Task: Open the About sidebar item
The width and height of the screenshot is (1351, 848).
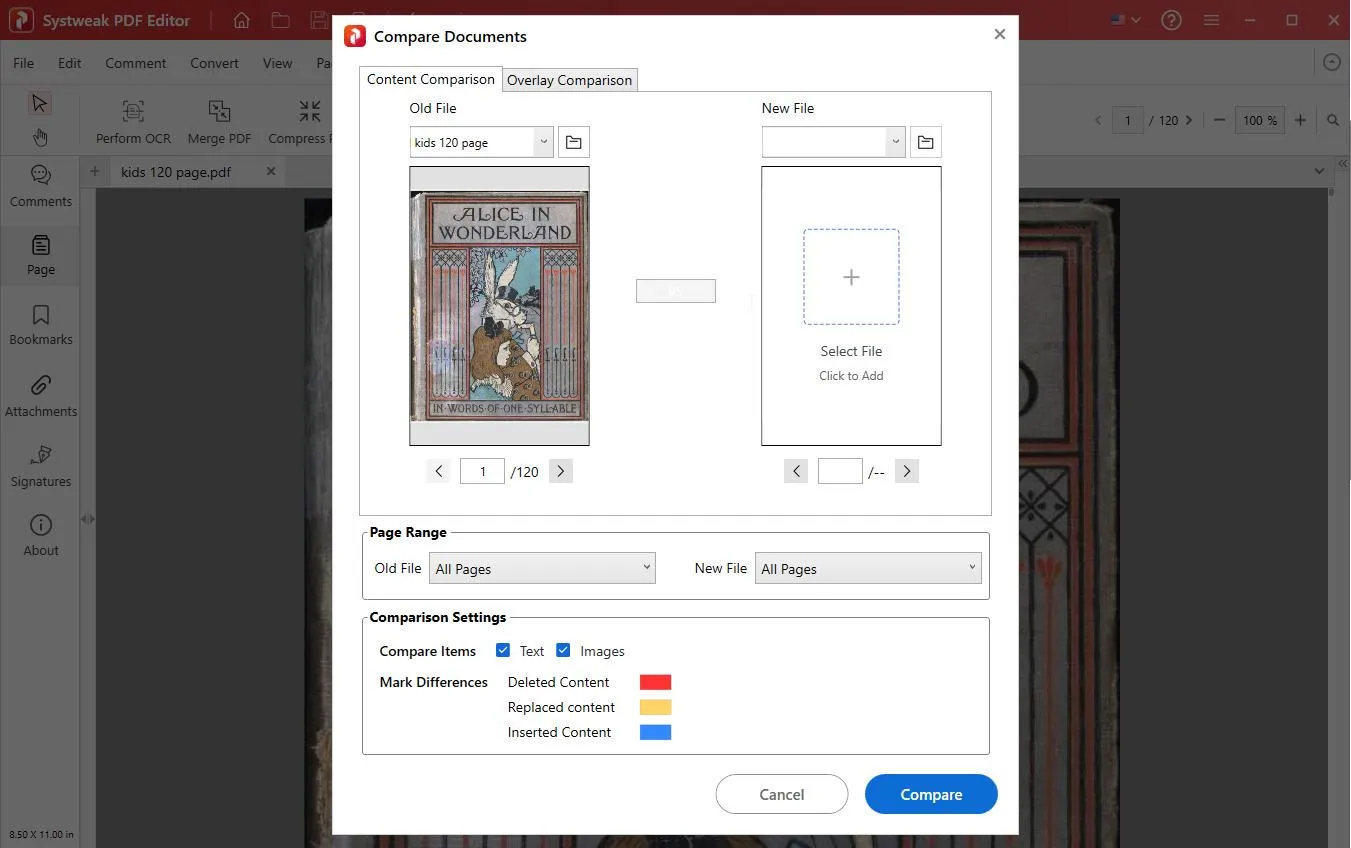Action: coord(41,536)
